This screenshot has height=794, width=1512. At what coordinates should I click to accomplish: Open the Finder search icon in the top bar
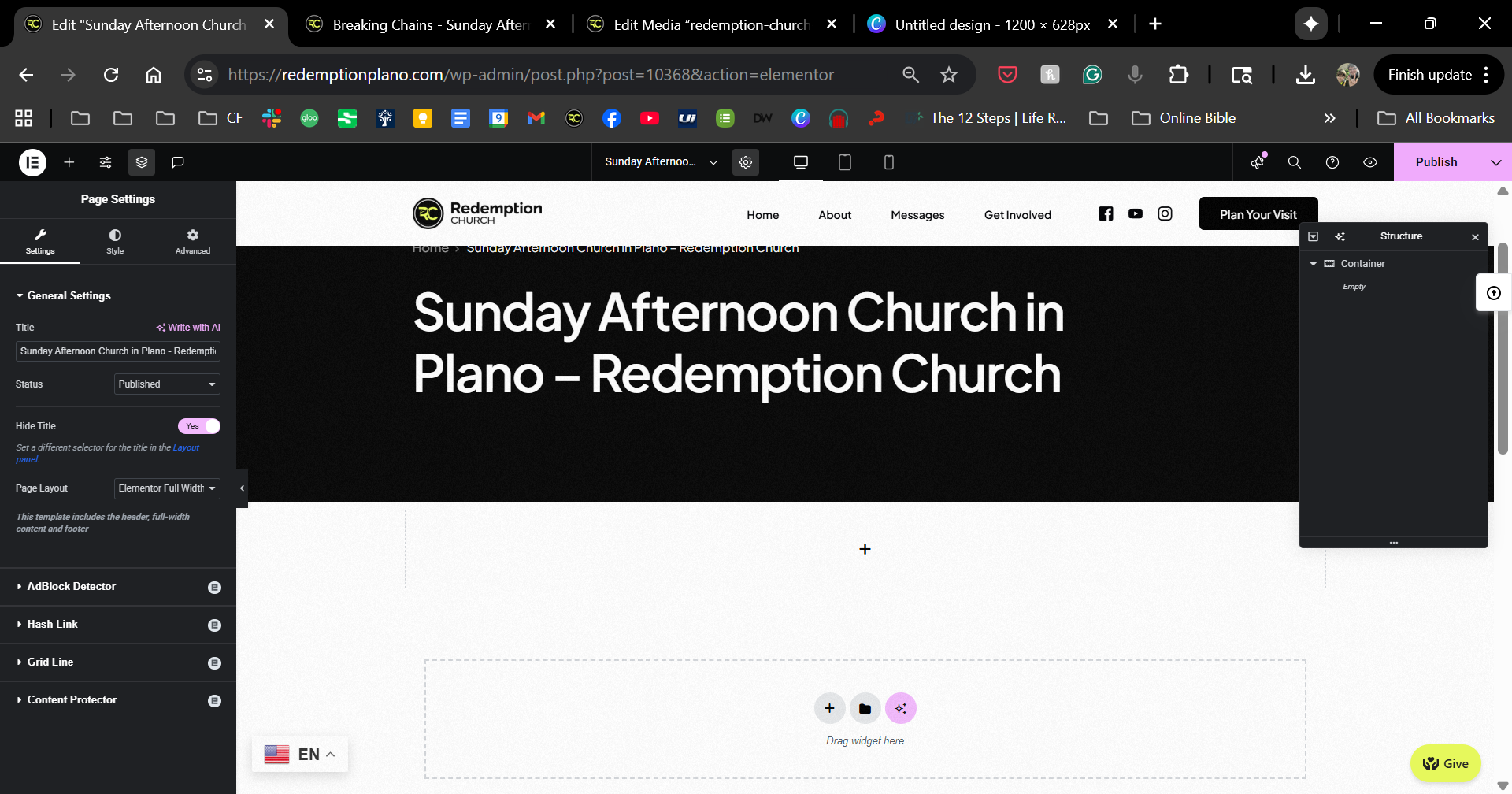click(x=1294, y=162)
